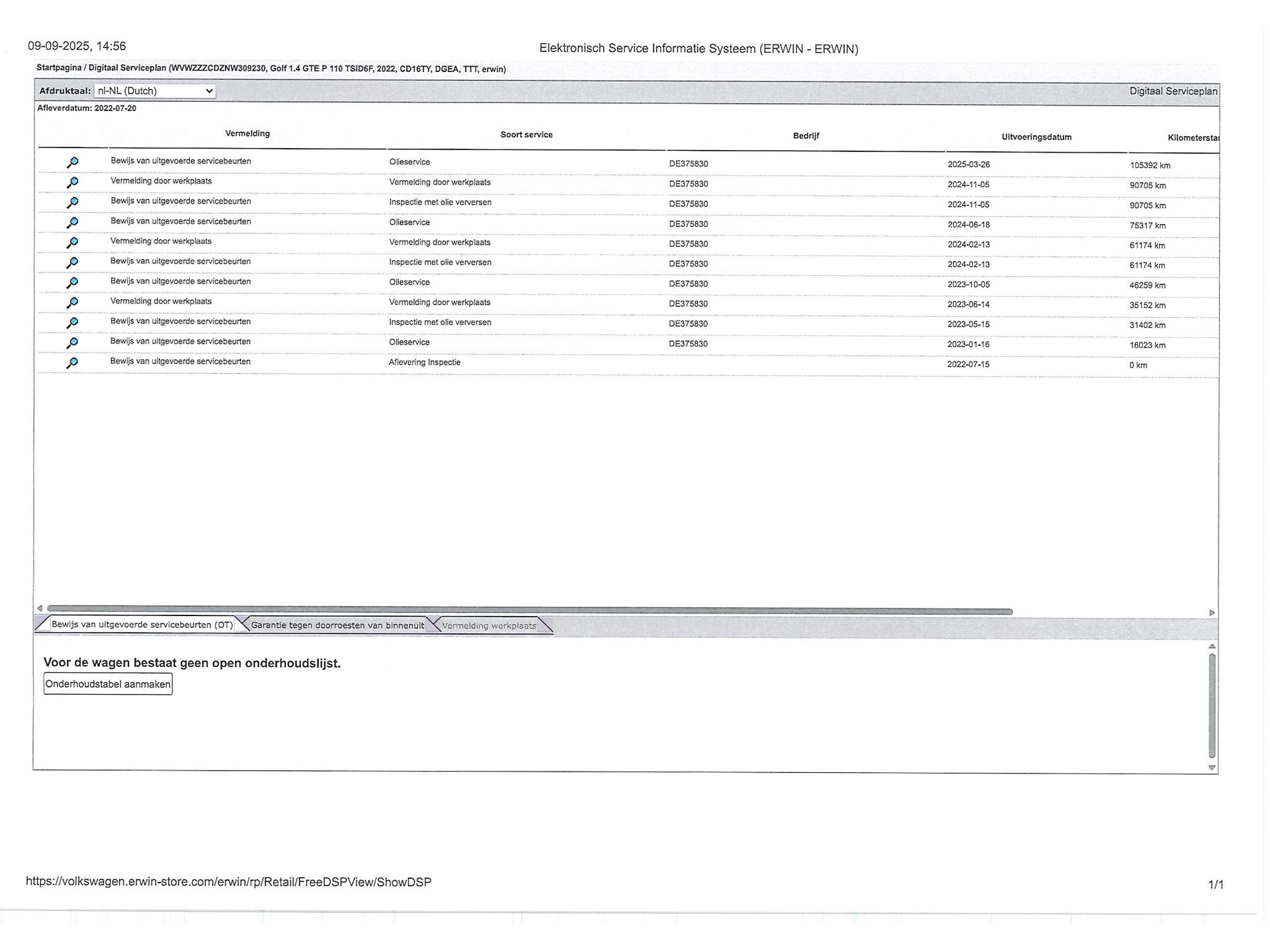Inspect the 2023-05-15 Inspectie met olie entry
Image resolution: width=1270 pixels, height=952 pixels.
pos(73,322)
